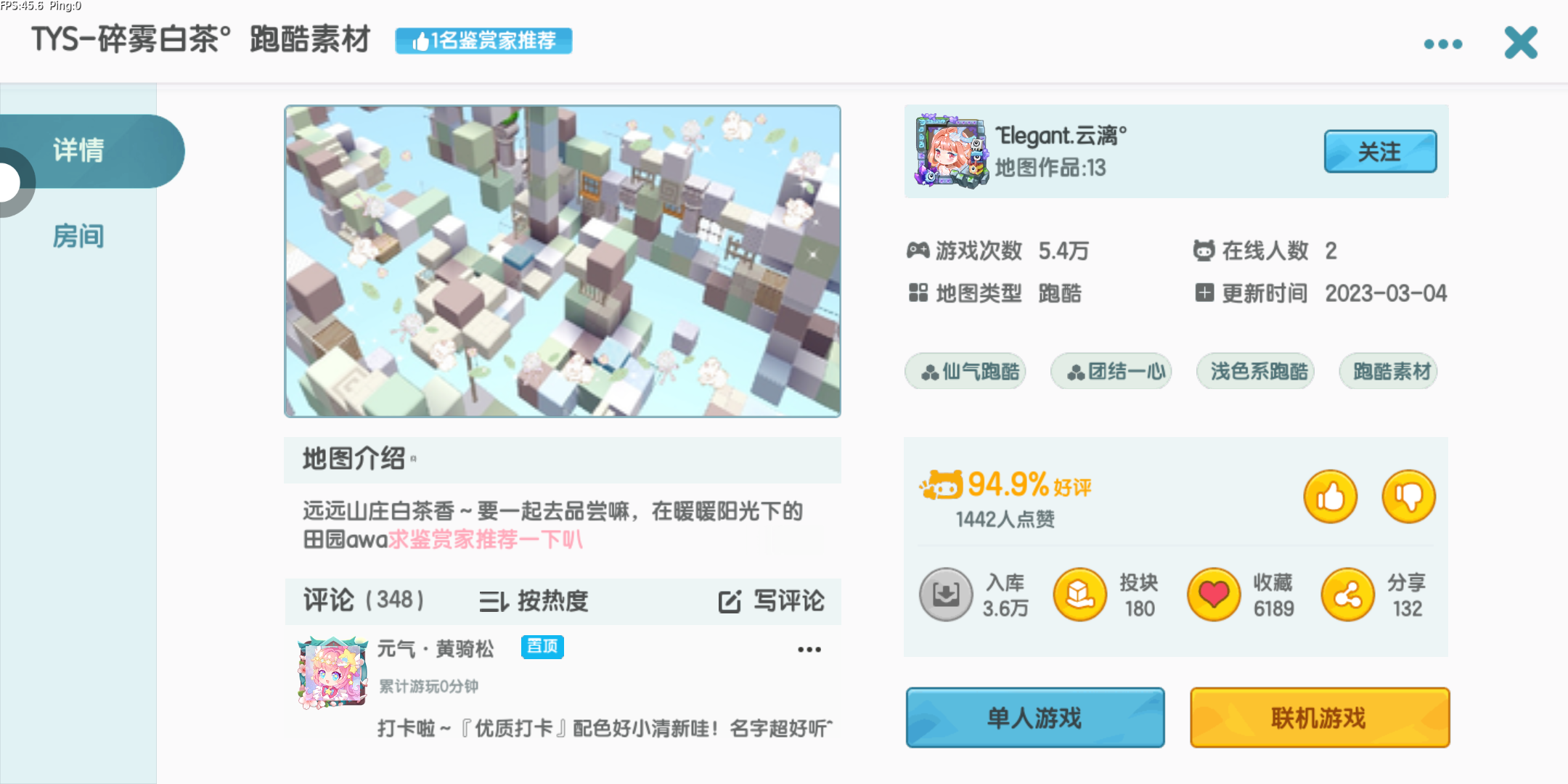1568x784 pixels.
Task: Add map to library with 入库 icon
Action: tap(946, 595)
